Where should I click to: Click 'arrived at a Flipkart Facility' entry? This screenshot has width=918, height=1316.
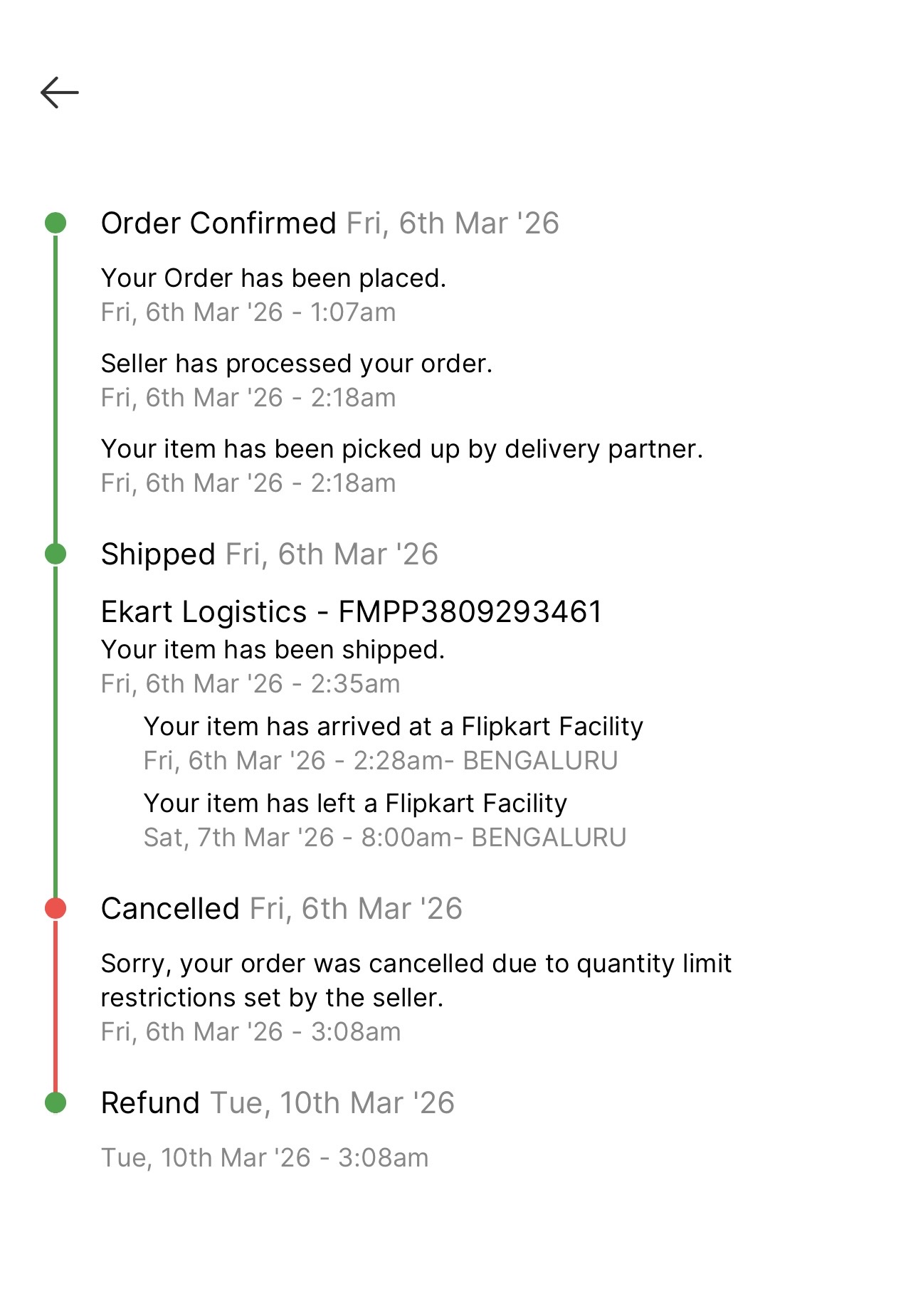(x=393, y=727)
